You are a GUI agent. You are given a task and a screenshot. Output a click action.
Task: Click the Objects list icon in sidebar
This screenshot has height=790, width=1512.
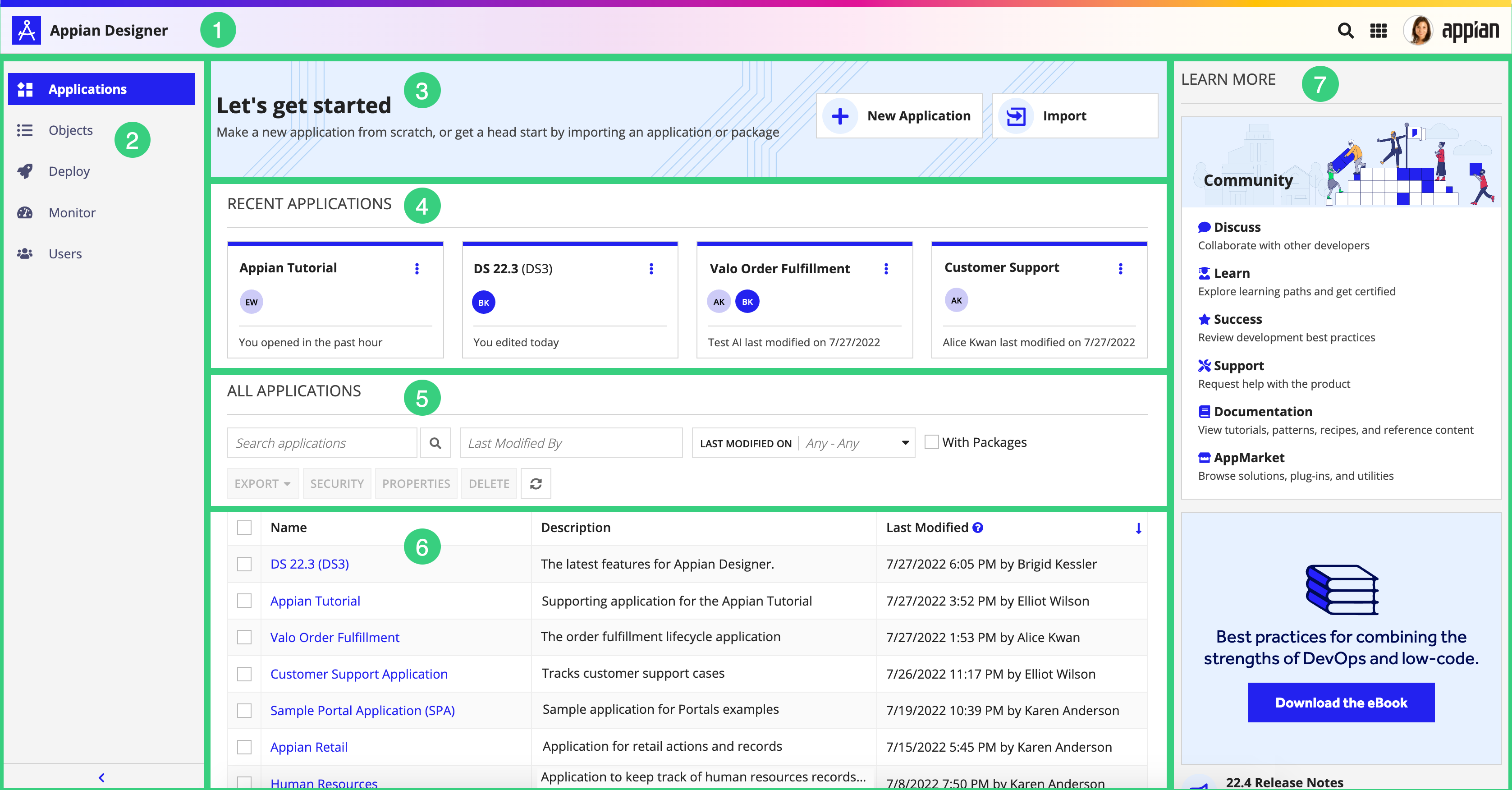(25, 130)
